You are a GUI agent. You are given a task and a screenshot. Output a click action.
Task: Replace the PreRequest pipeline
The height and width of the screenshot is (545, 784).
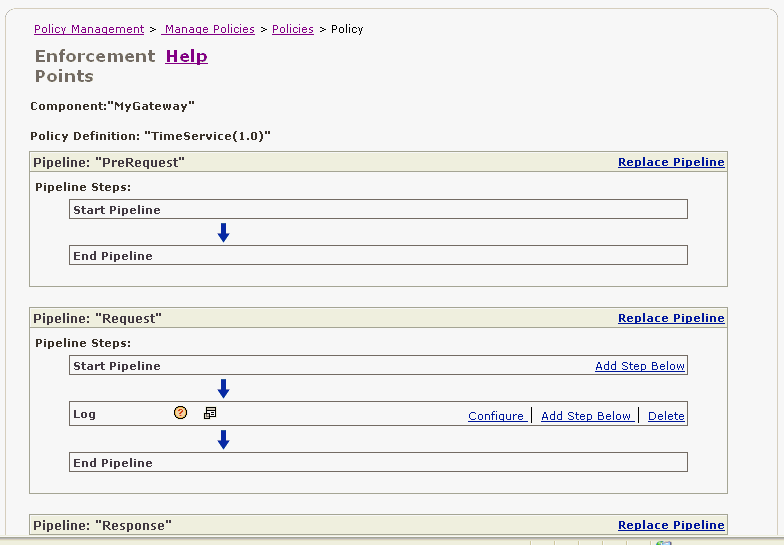671,162
